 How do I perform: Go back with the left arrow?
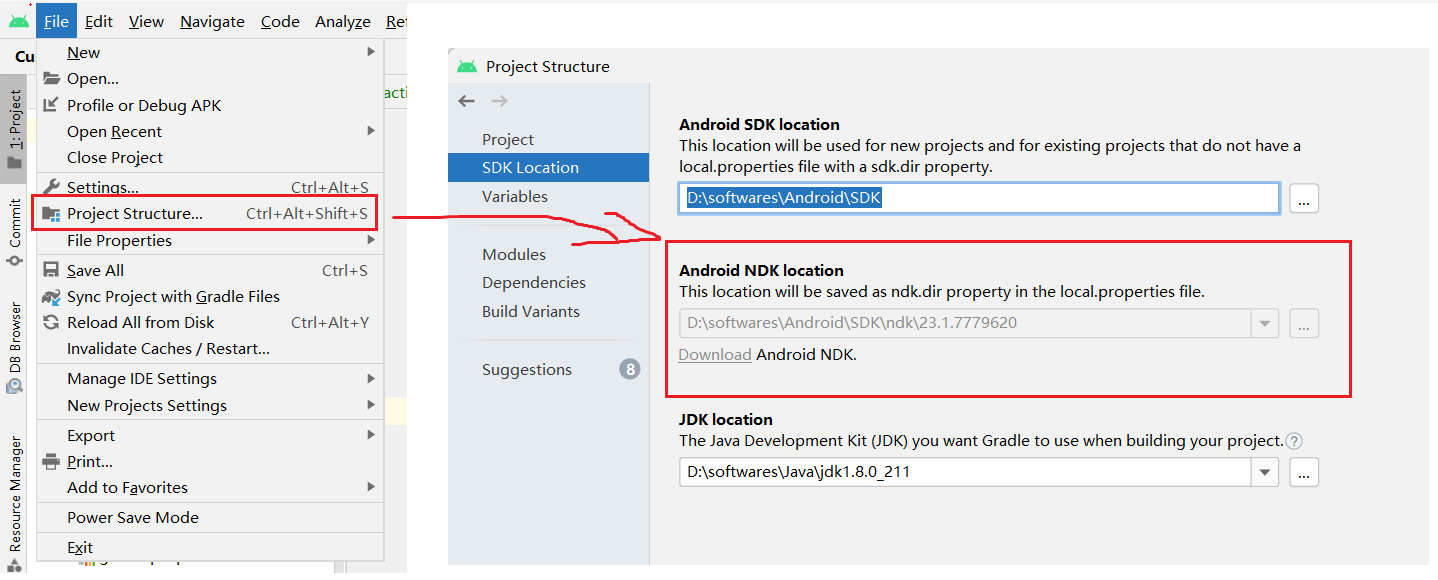coord(466,101)
